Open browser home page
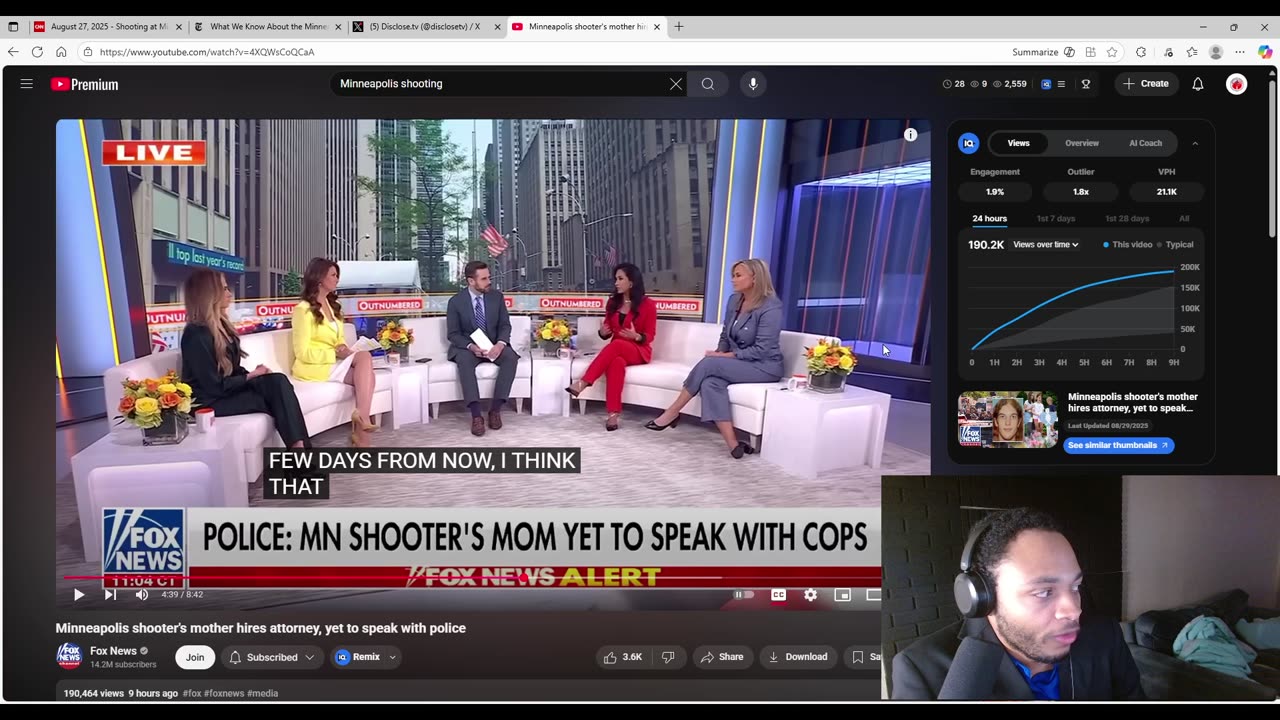The height and width of the screenshot is (720, 1280). point(61,52)
